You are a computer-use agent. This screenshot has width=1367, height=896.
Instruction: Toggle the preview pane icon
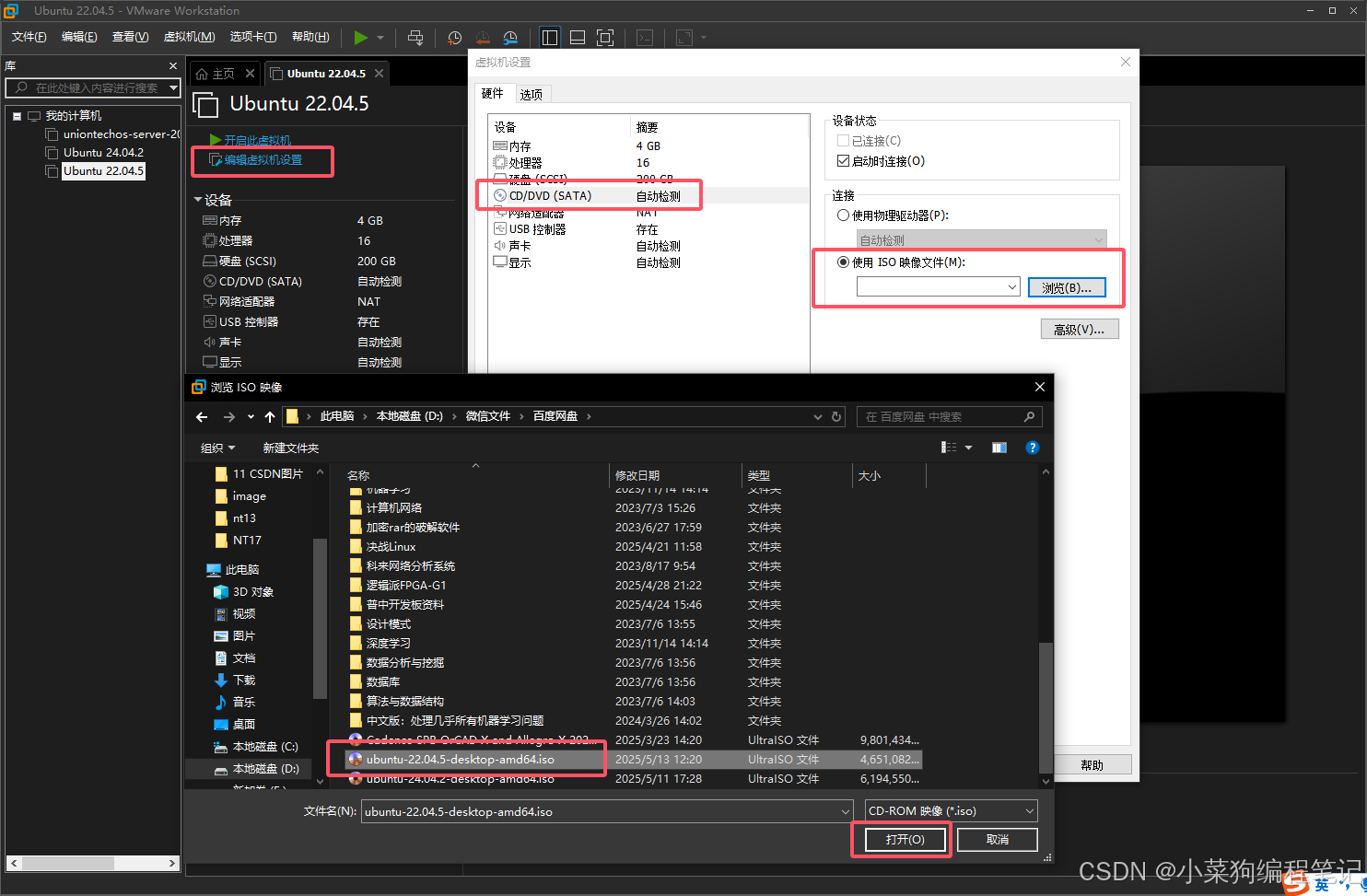999,448
